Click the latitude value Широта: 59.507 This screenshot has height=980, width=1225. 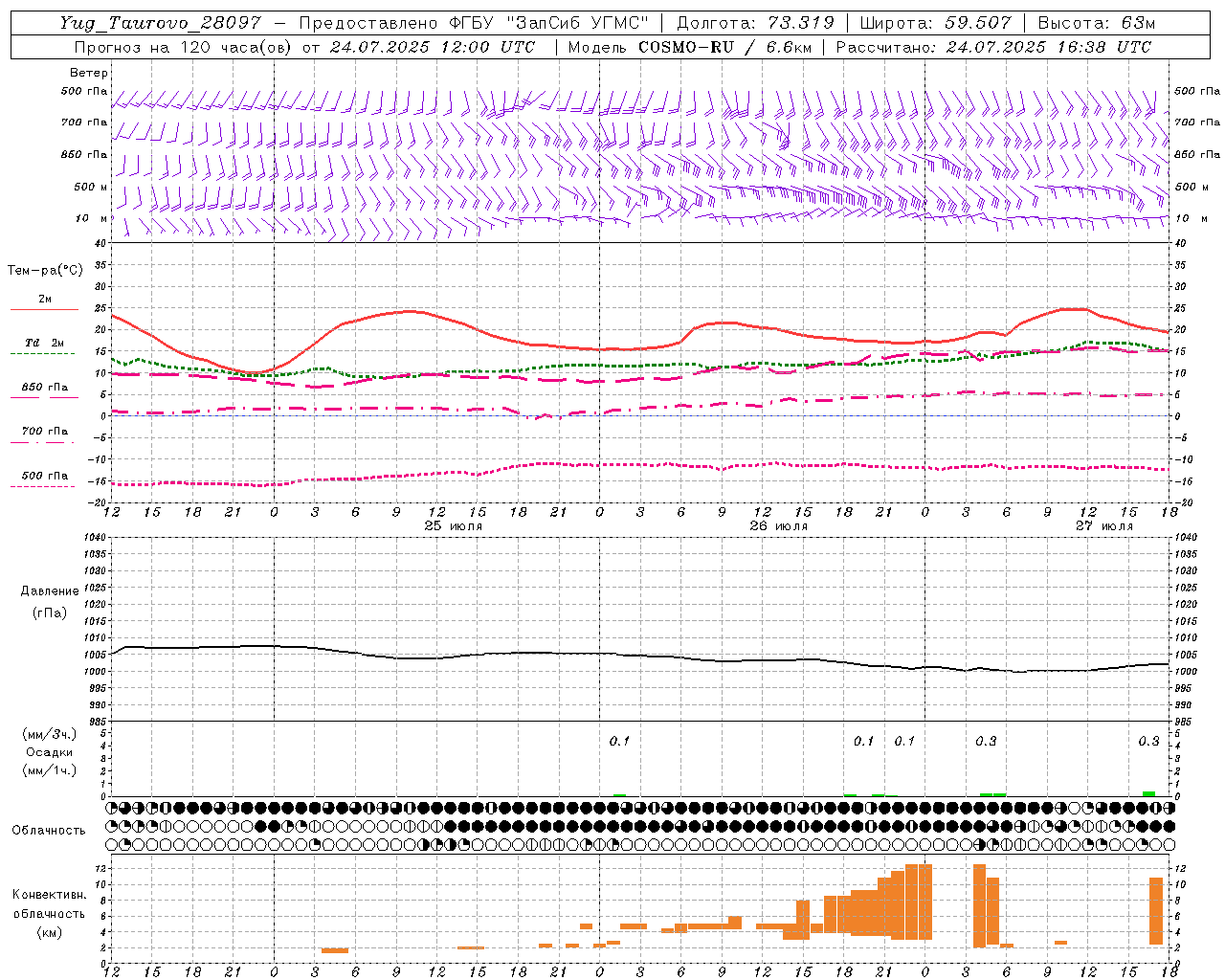coord(935,23)
